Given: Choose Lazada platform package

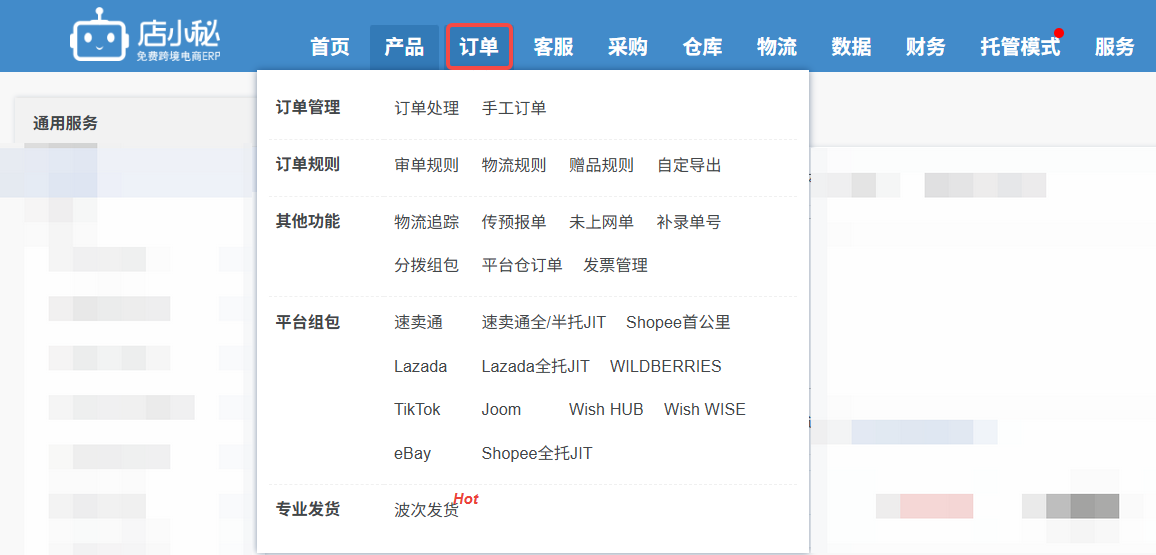Looking at the screenshot, I should [x=421, y=366].
